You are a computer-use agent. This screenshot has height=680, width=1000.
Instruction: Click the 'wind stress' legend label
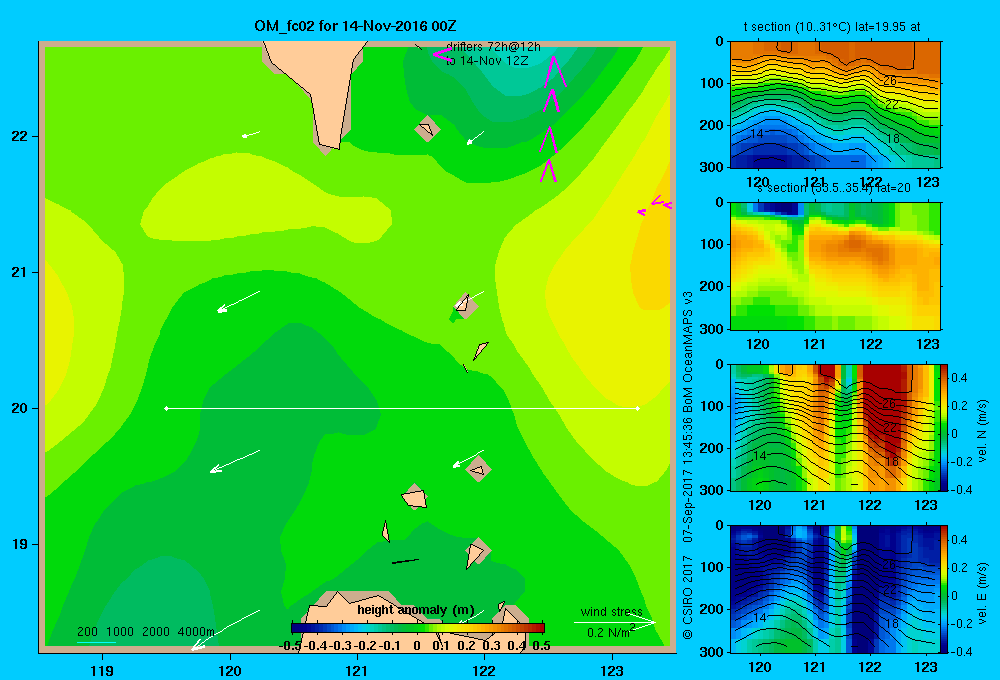pos(611,611)
